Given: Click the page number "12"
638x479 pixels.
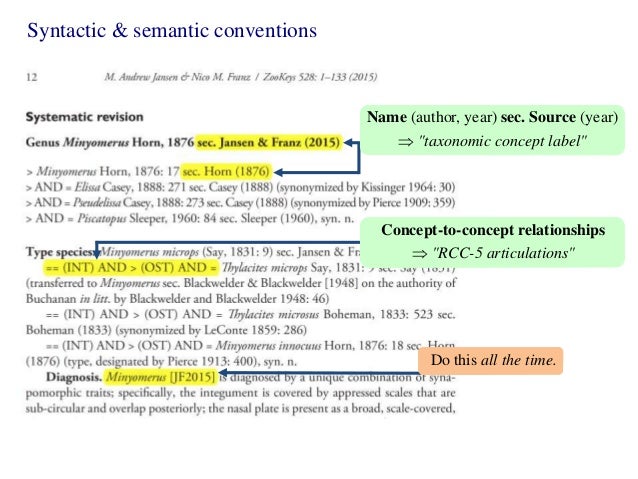Looking at the screenshot, I should tap(31, 77).
